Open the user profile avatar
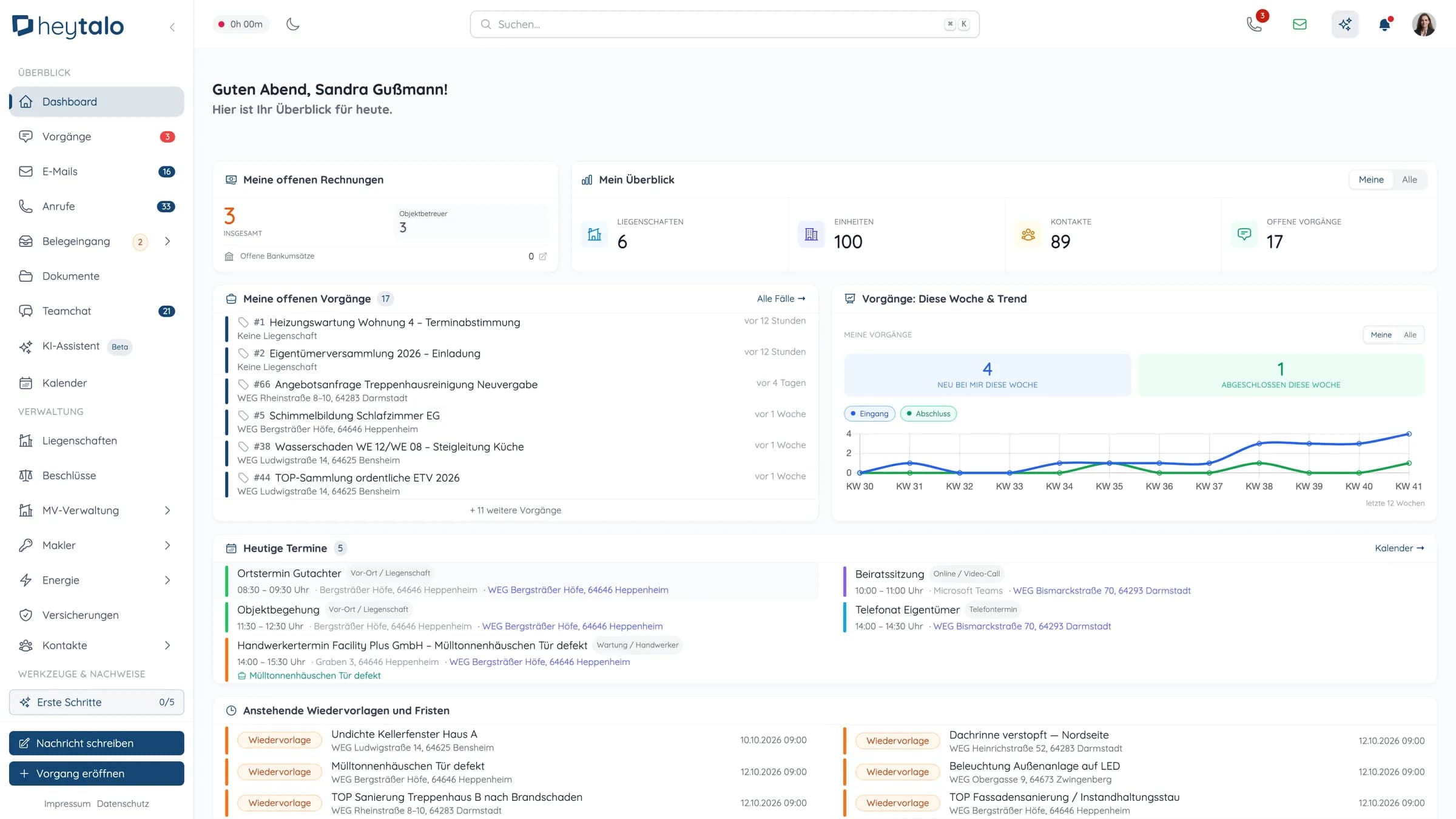Viewport: 1456px width, 819px height. pos(1424,24)
